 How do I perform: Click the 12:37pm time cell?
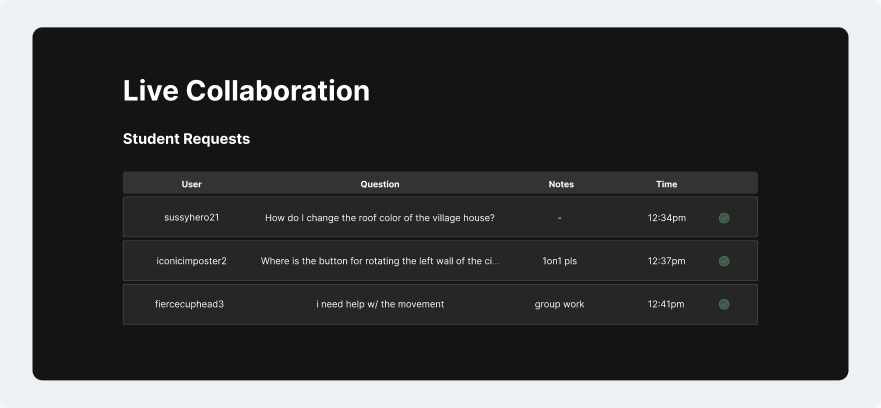click(666, 261)
